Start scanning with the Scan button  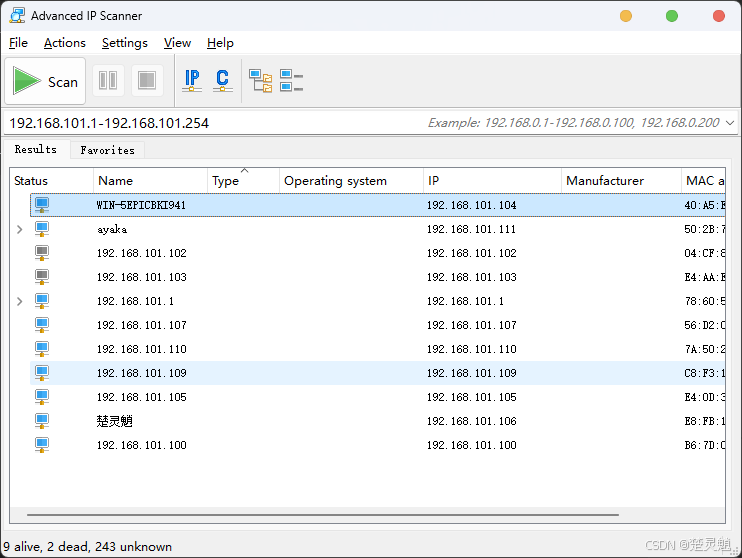pyautogui.click(x=45, y=81)
